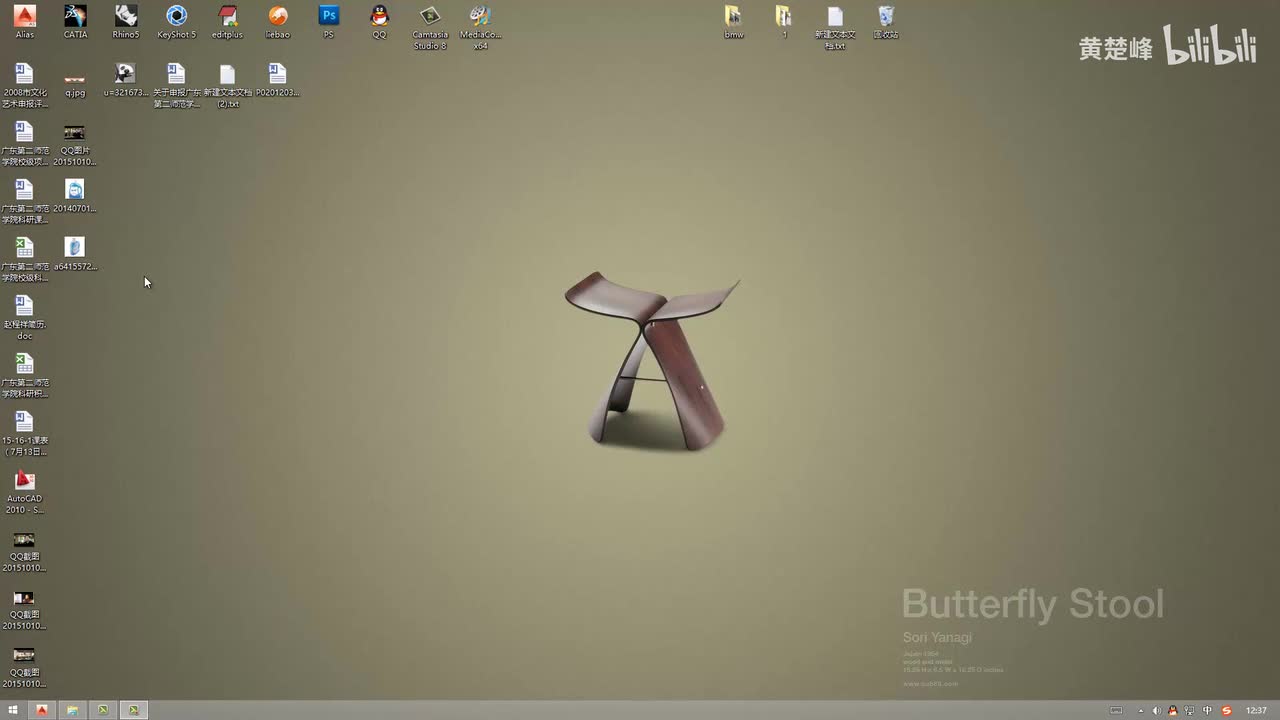Click the volume speaker tray icon
1280x720 pixels.
pyautogui.click(x=1157, y=711)
